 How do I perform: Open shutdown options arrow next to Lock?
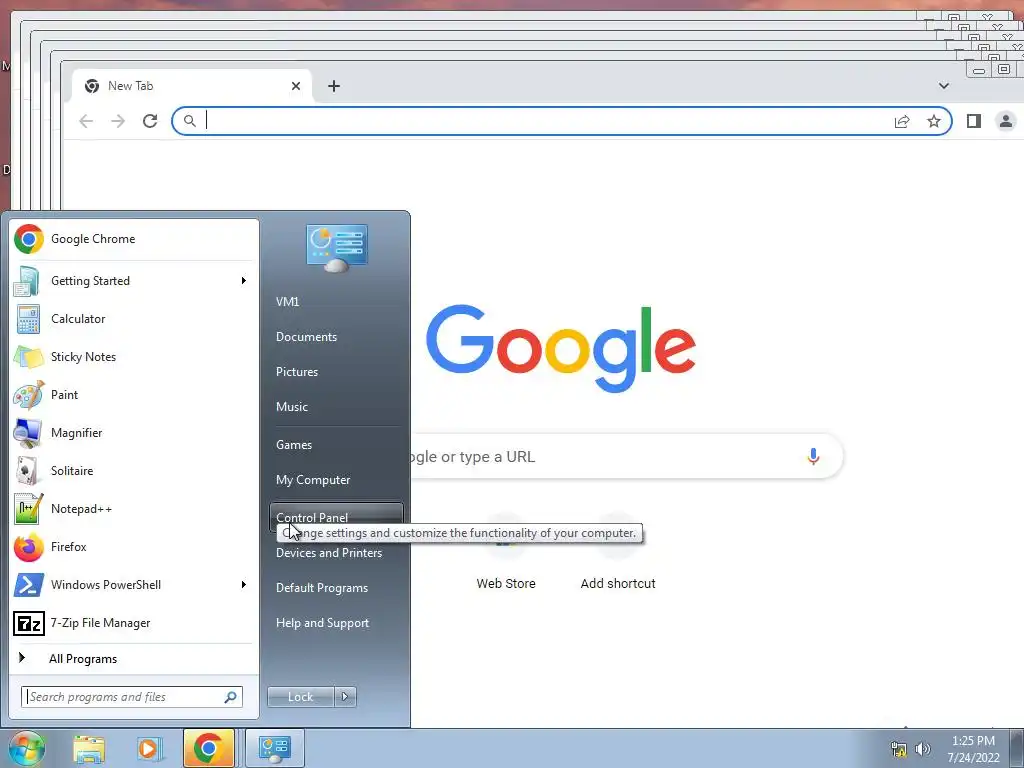click(x=345, y=697)
